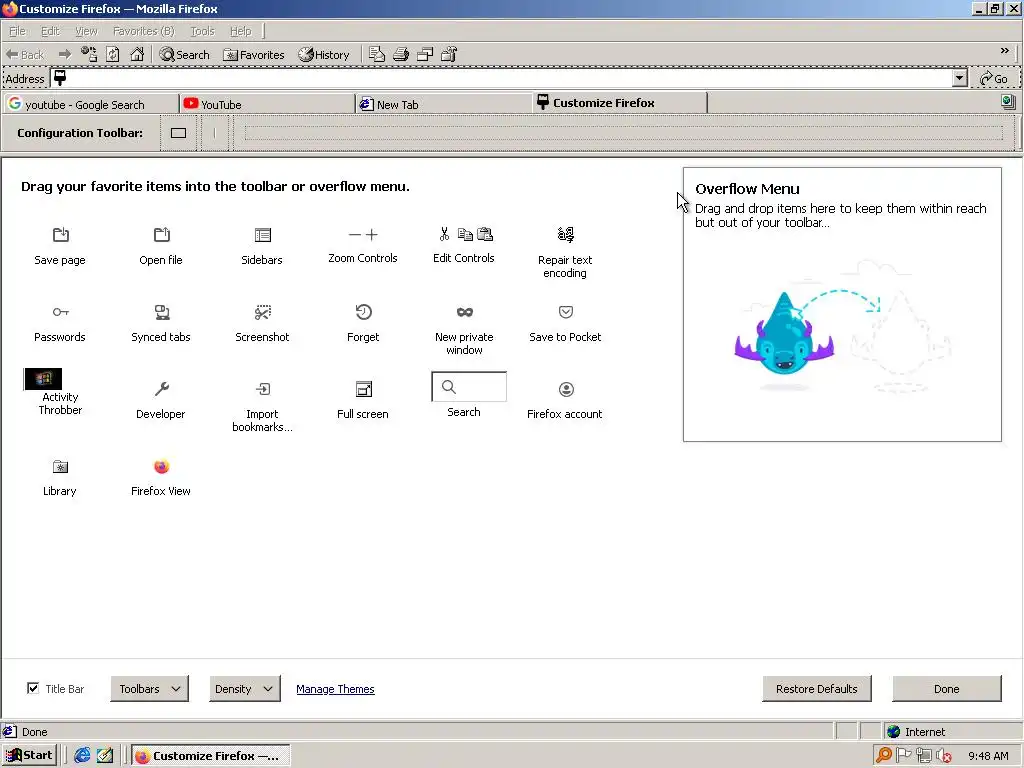Select the Customize Firefox tab
Viewport: 1024px width, 768px height.
[620, 103]
